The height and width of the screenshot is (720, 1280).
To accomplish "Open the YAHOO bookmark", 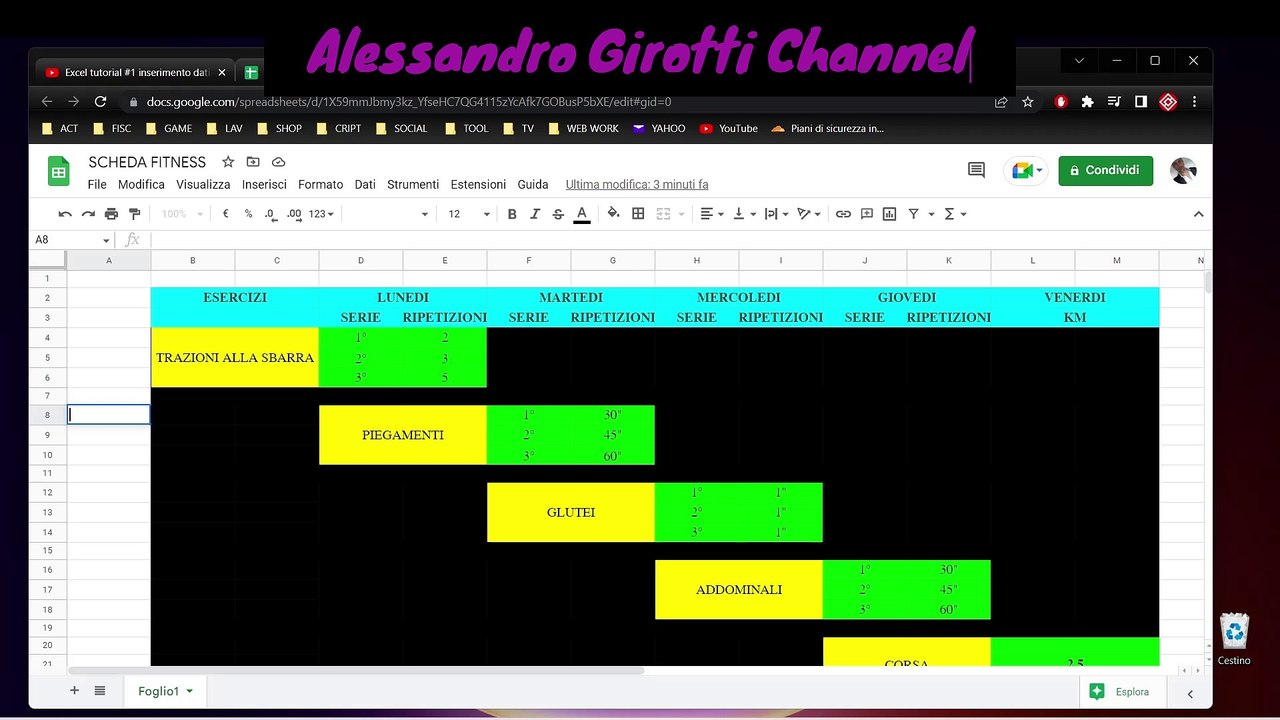I will (x=659, y=128).
